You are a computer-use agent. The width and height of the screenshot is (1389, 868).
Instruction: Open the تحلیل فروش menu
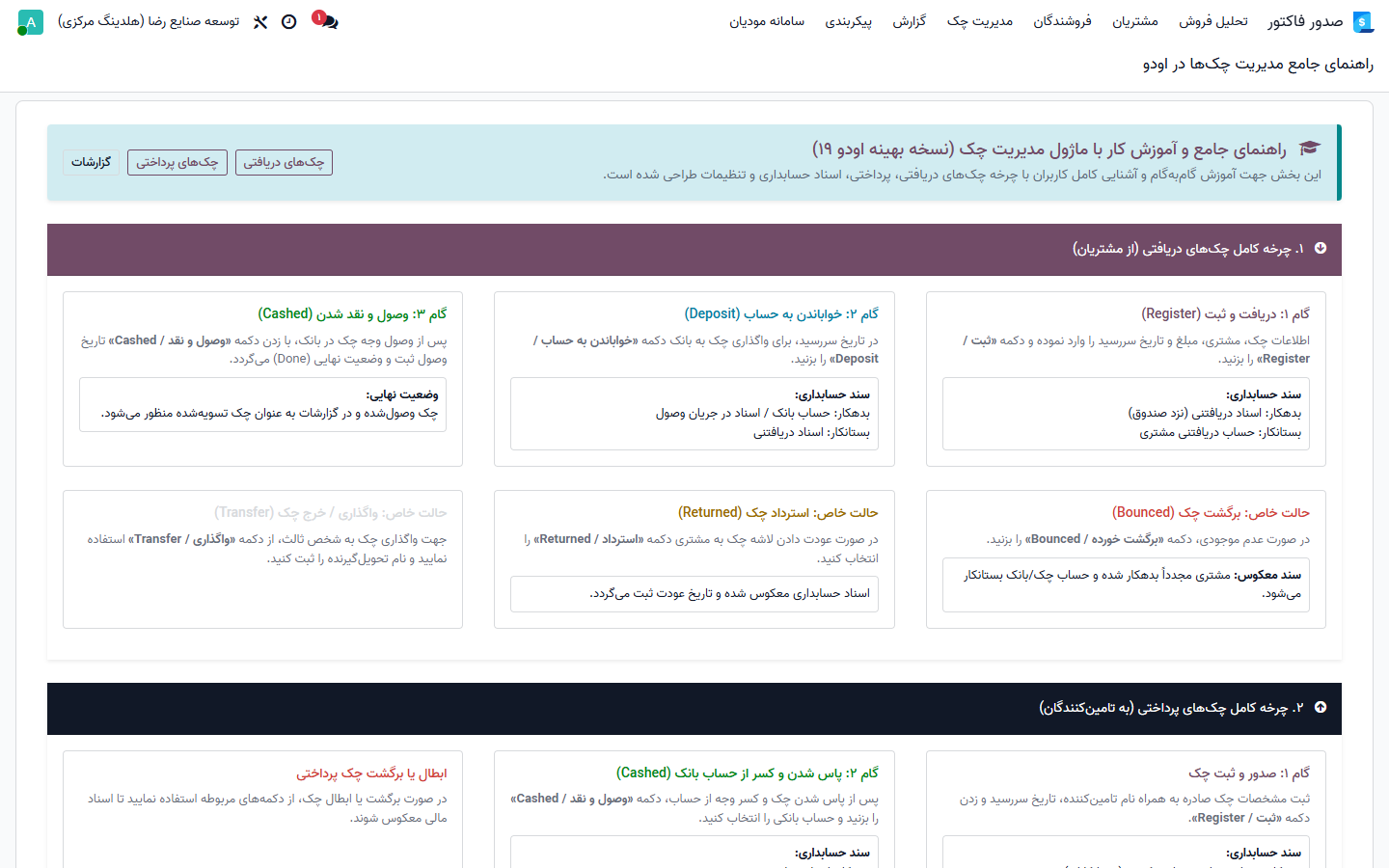[x=1212, y=21]
